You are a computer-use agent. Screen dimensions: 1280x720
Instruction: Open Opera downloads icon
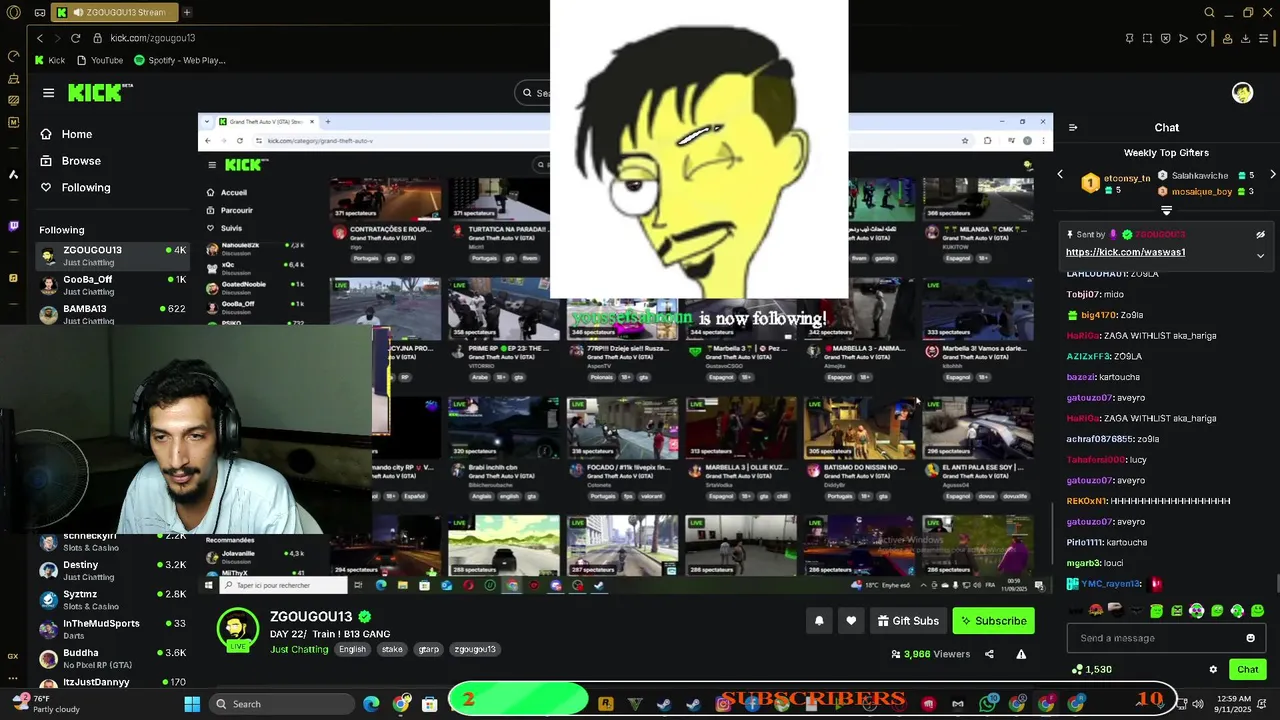(1246, 38)
